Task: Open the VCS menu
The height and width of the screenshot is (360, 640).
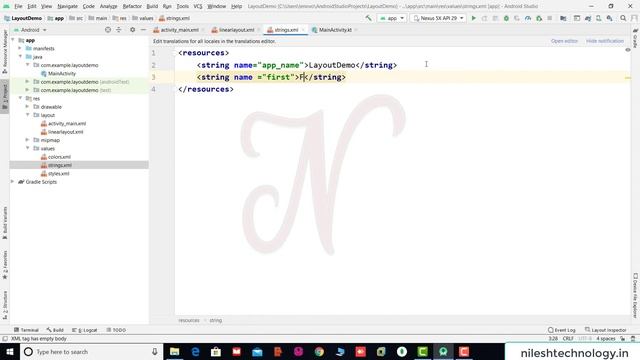Action: click(198, 6)
